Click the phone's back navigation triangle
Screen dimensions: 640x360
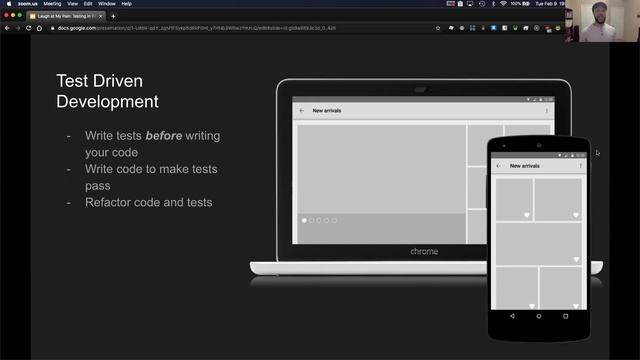coord(512,316)
